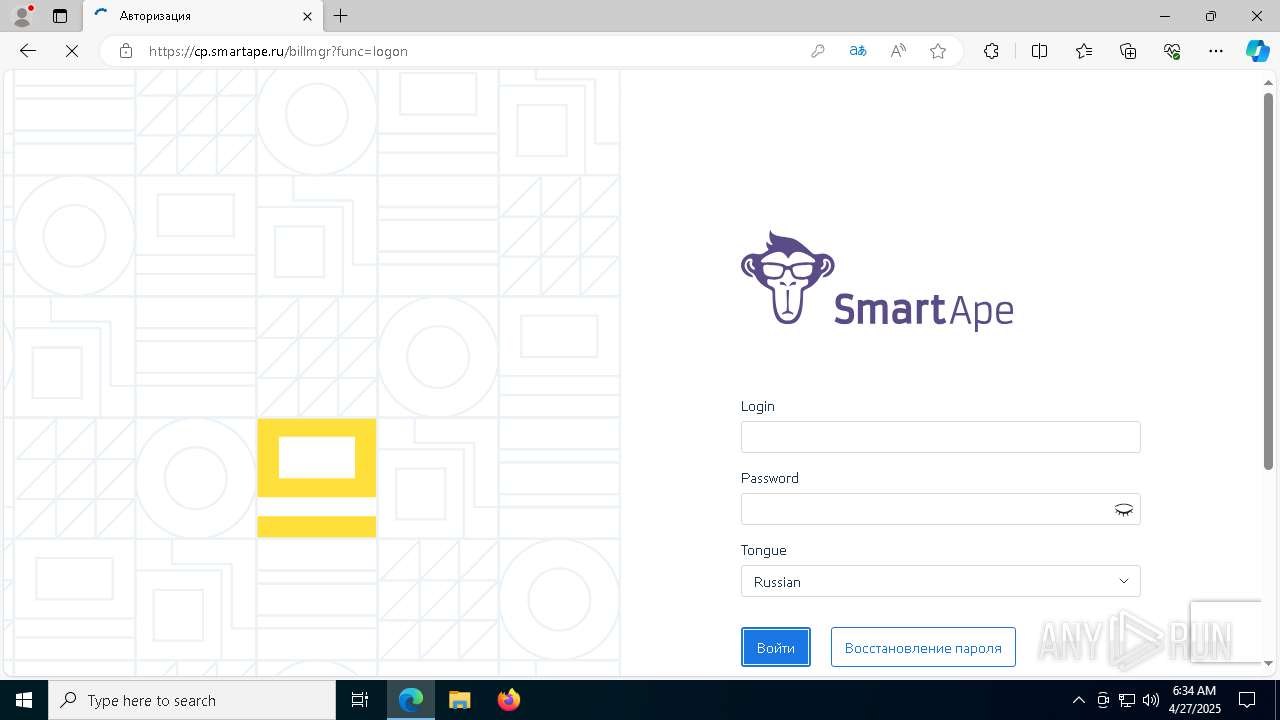This screenshot has height=720, width=1280.
Task: Click the address bar URL
Action: pos(278,51)
